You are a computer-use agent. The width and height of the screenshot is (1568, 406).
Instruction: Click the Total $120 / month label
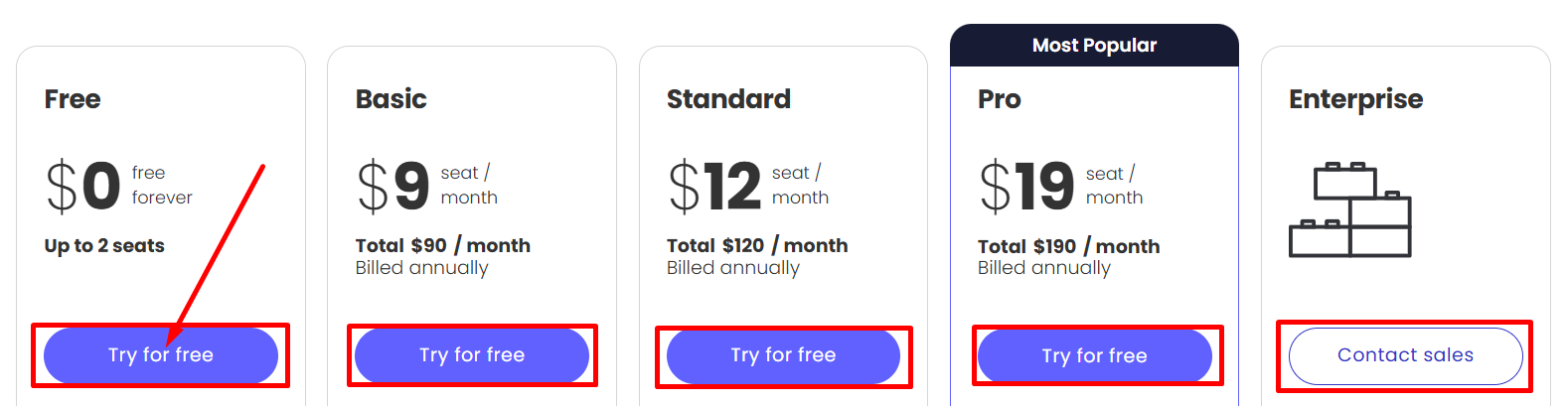tap(757, 246)
